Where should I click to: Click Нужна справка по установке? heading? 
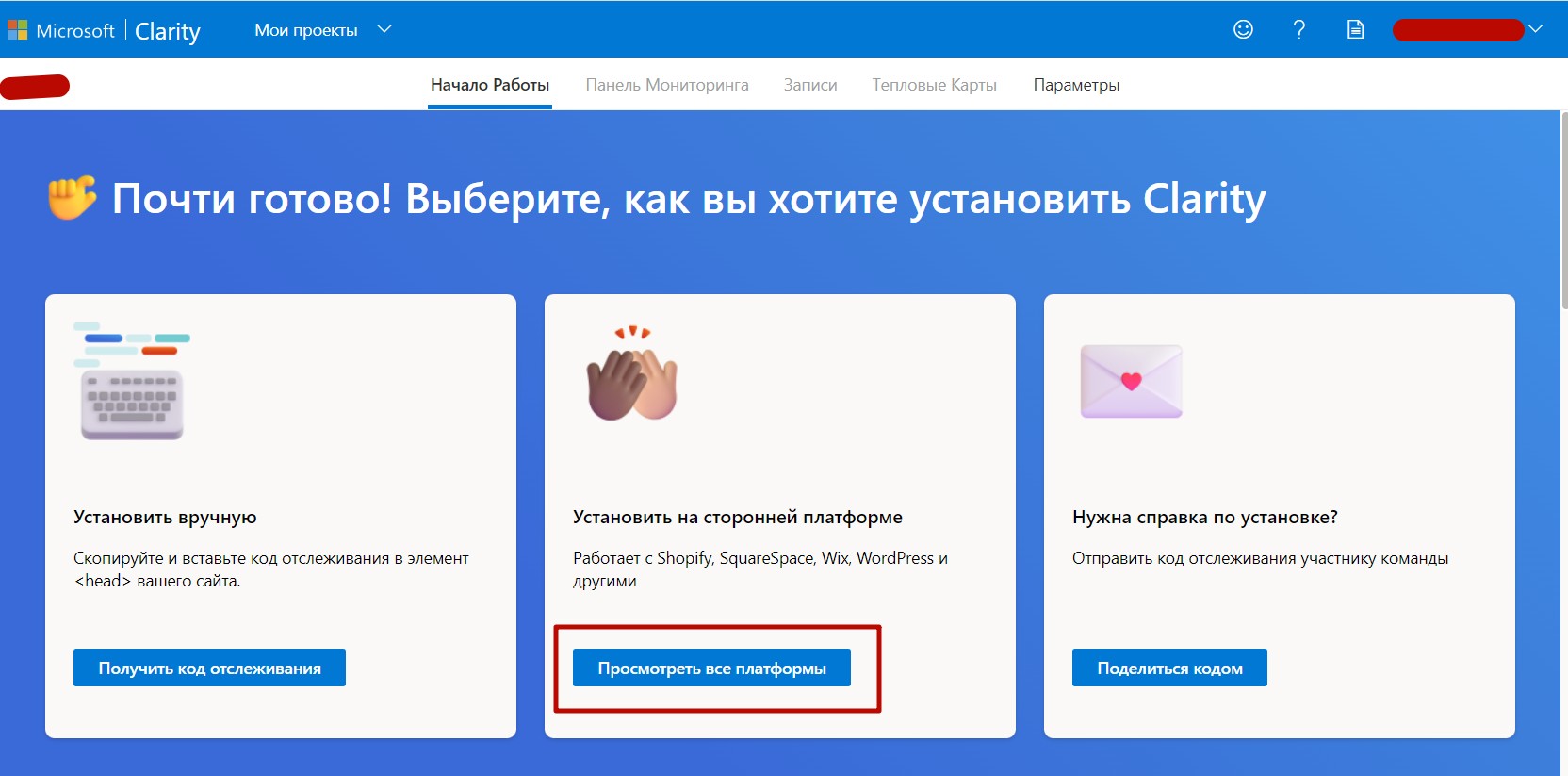(x=1205, y=517)
